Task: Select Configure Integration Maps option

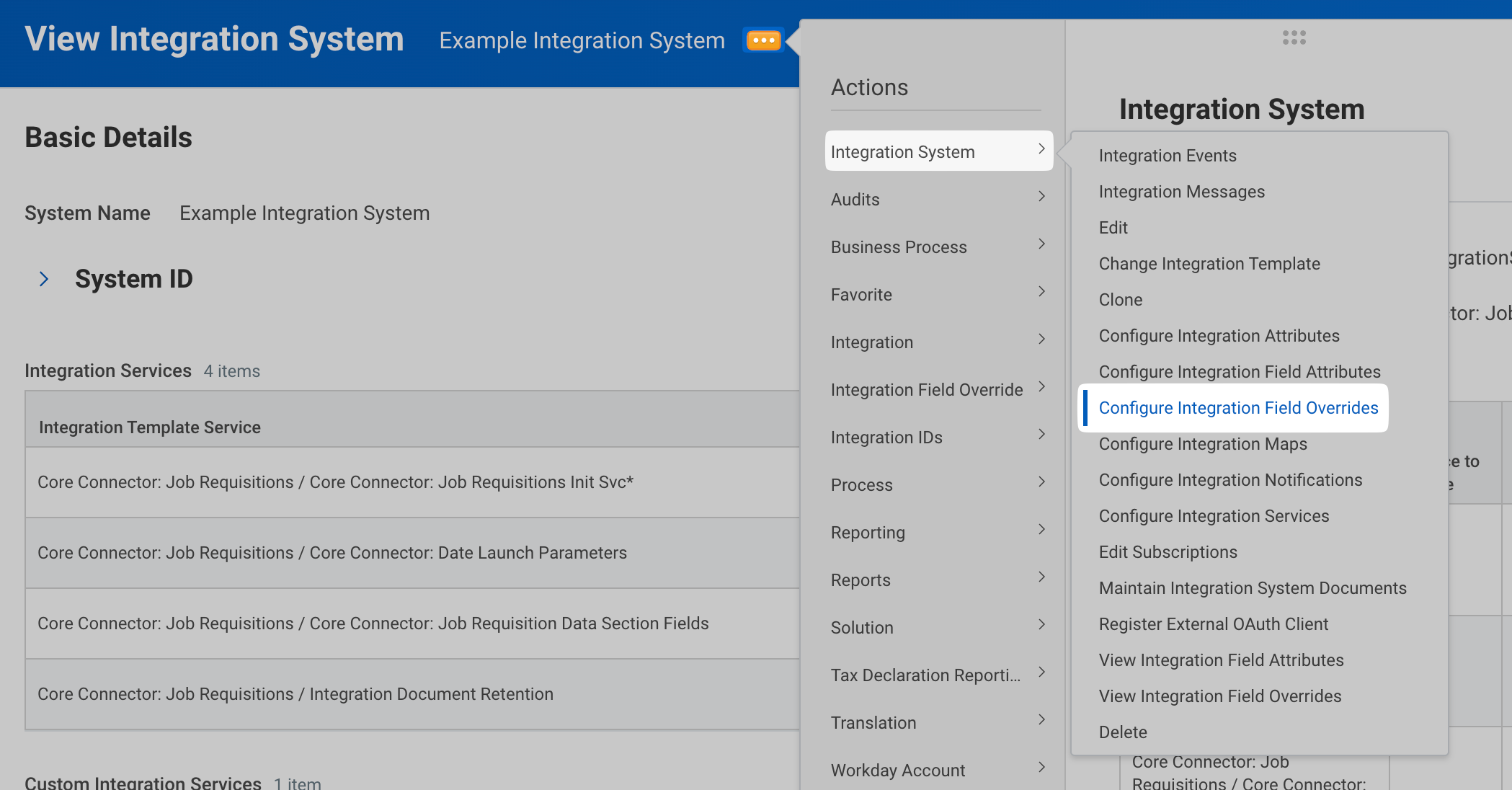Action: coord(1202,444)
